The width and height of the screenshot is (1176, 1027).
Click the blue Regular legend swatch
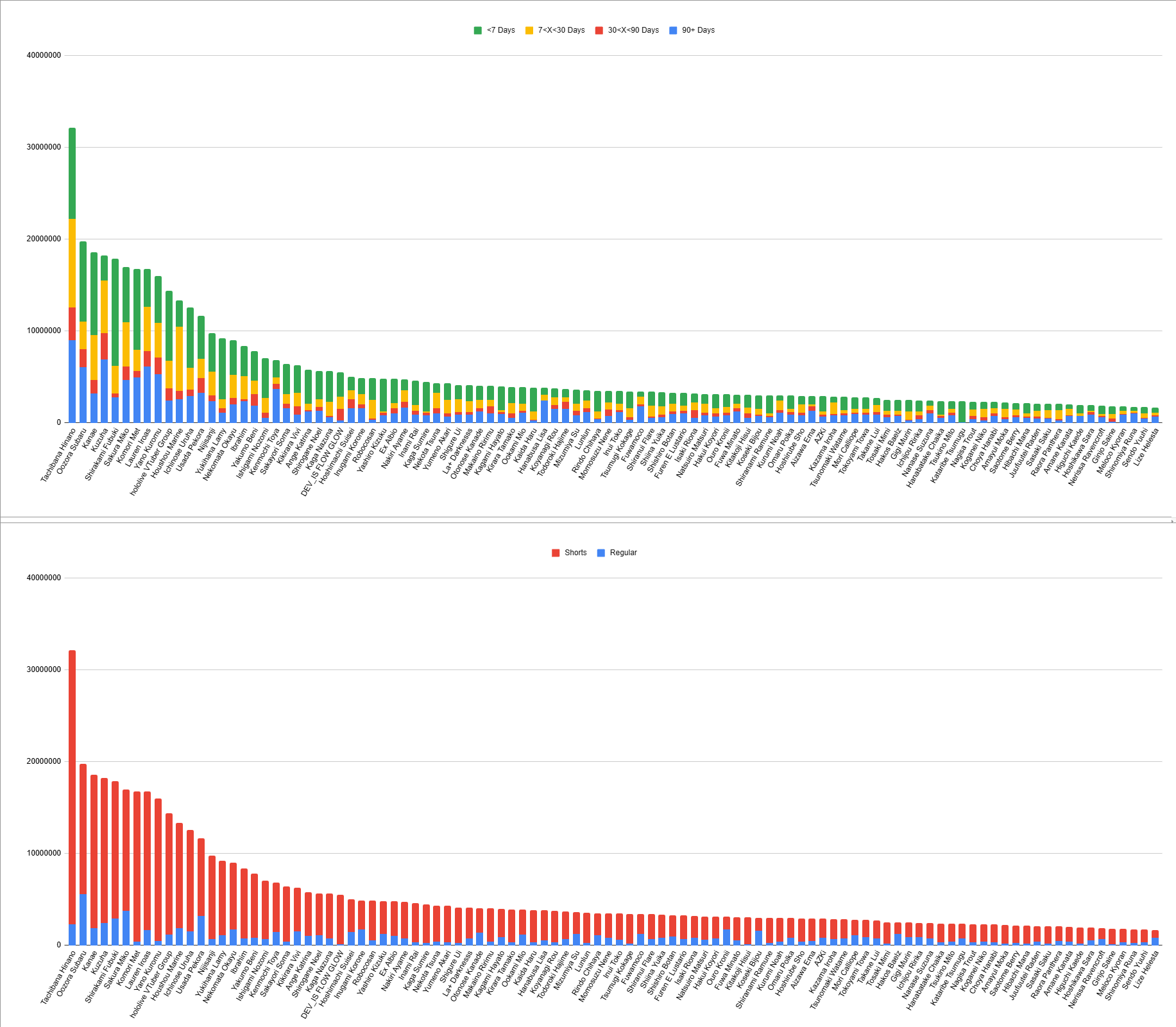tap(601, 553)
